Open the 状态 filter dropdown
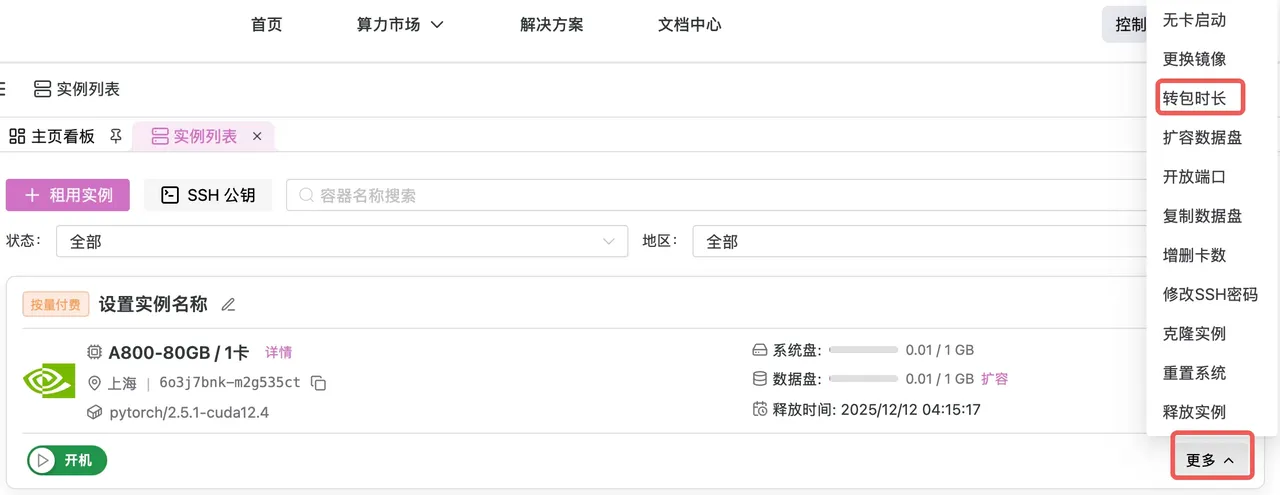 point(342,241)
